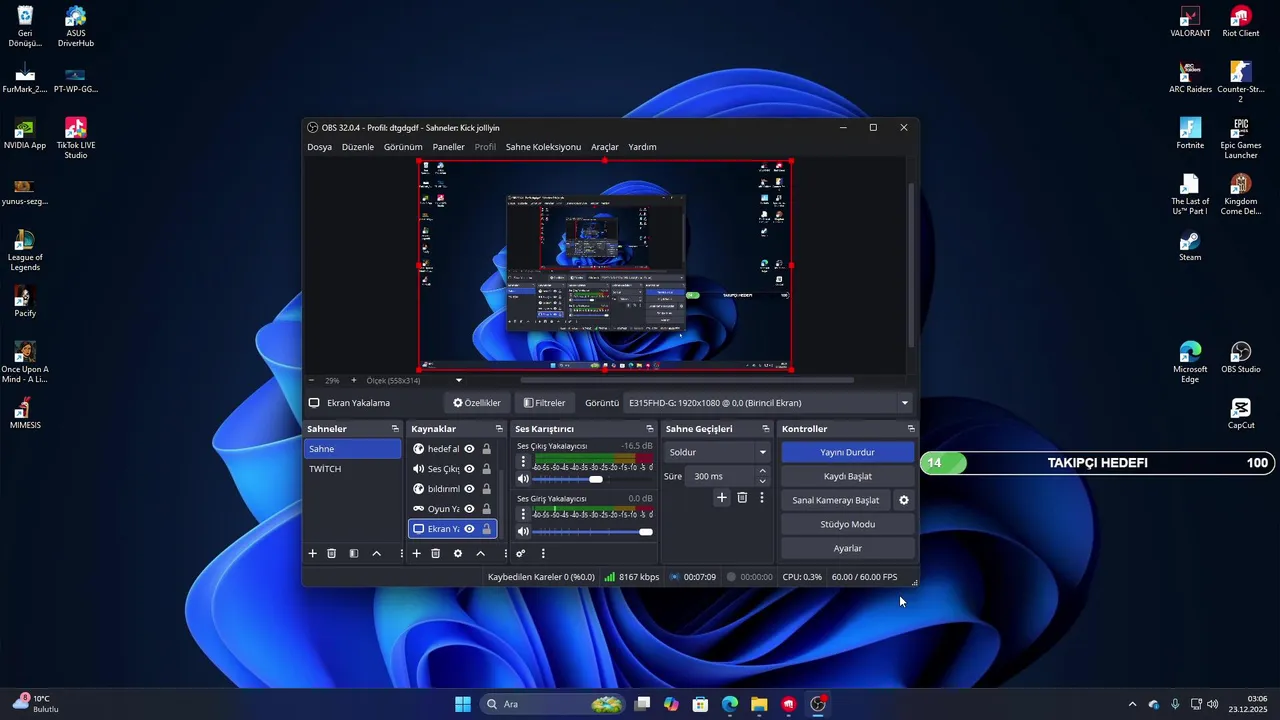Show hidden system tray icons chevron
This screenshot has height=720, width=1280.
pyautogui.click(x=1132, y=704)
